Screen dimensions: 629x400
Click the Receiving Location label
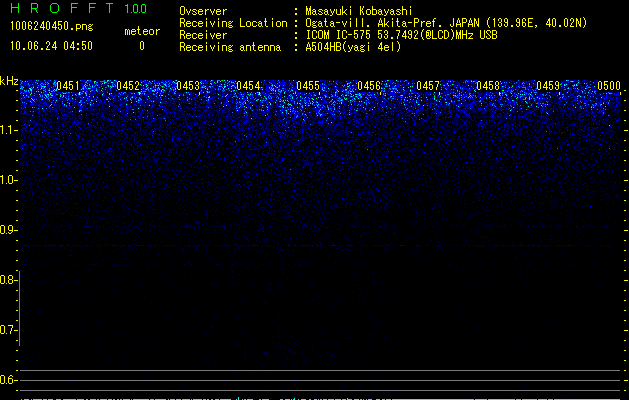tap(233, 23)
